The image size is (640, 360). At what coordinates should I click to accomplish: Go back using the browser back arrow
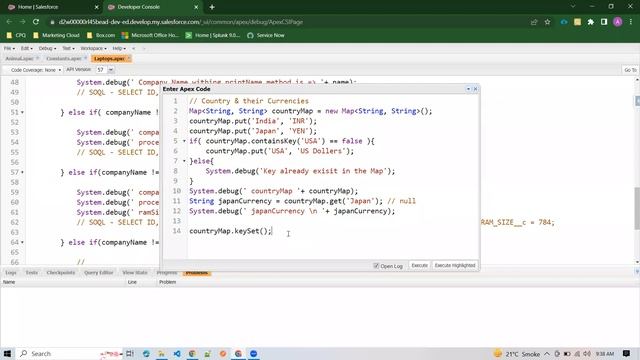pos(9,22)
